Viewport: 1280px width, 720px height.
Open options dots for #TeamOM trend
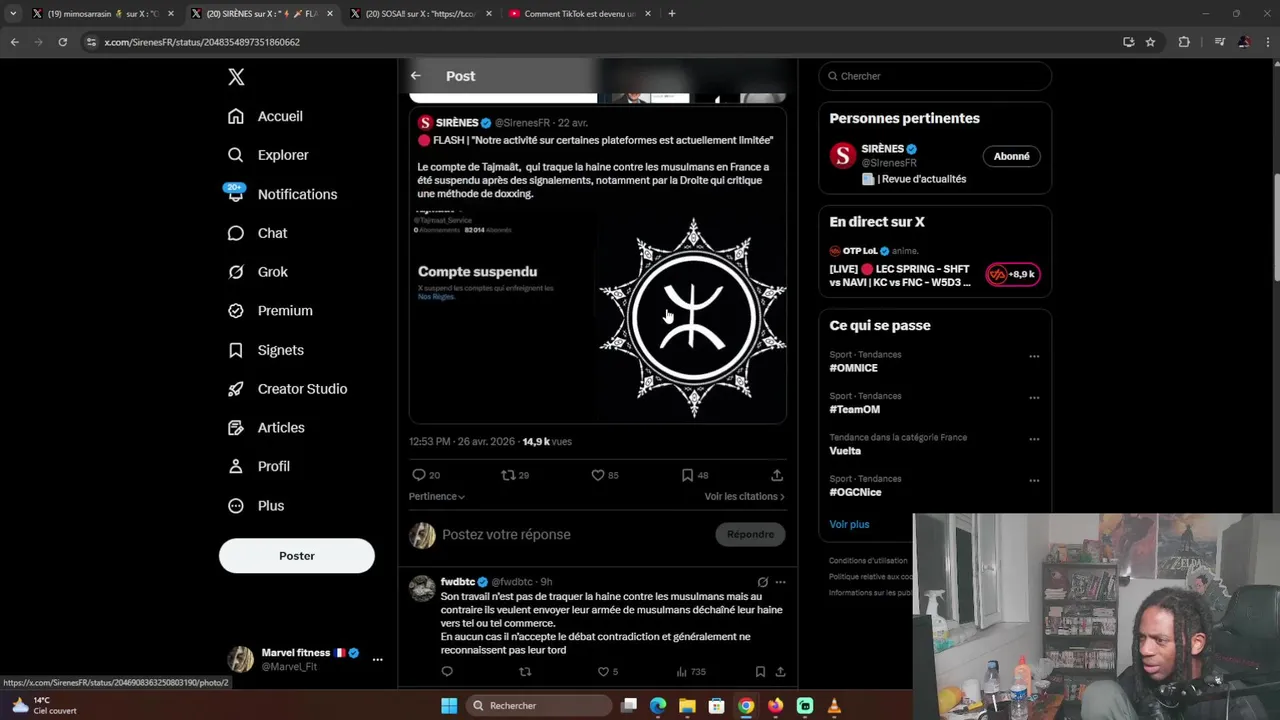[x=1034, y=397]
